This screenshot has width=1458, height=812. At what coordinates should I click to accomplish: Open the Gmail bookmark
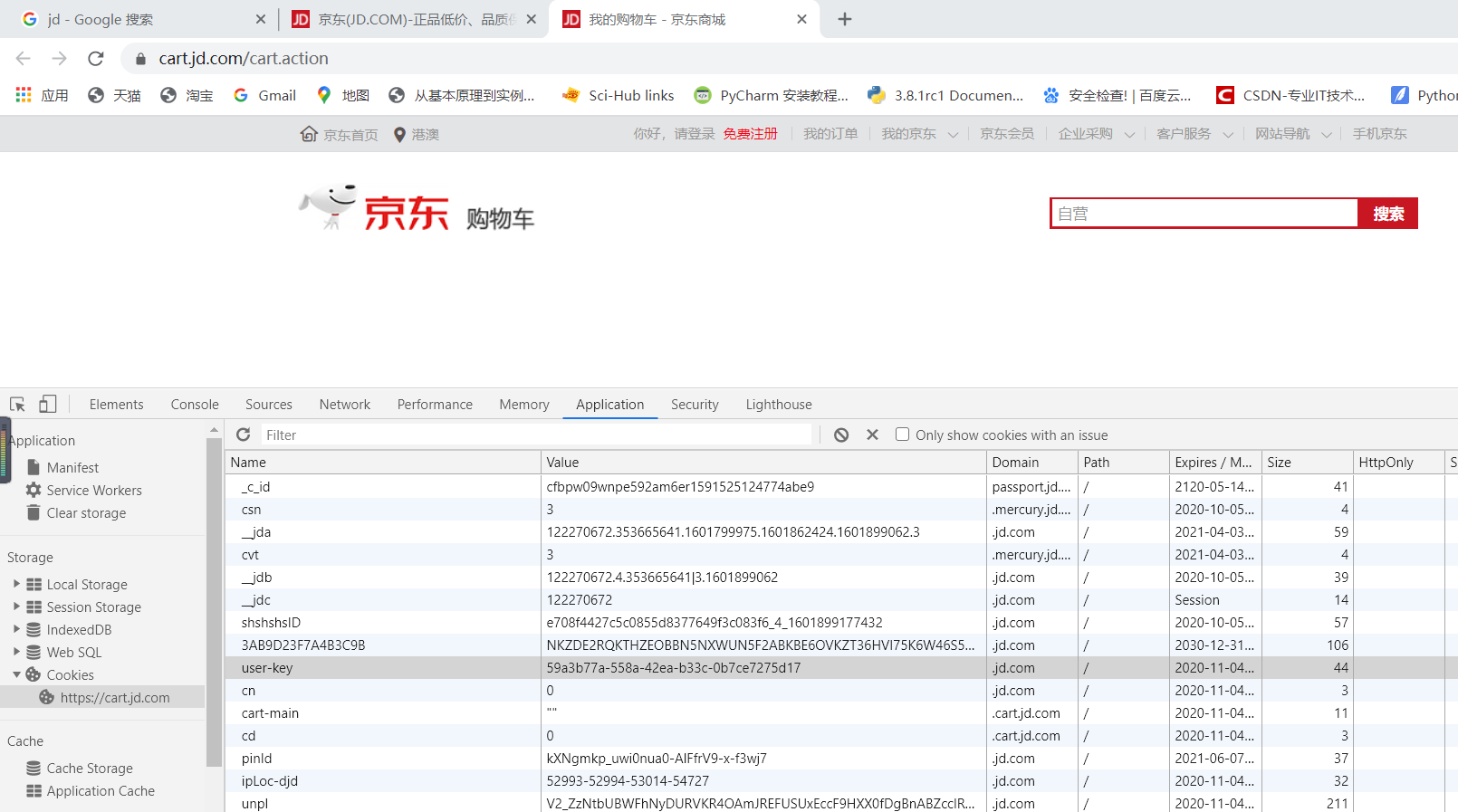264,95
